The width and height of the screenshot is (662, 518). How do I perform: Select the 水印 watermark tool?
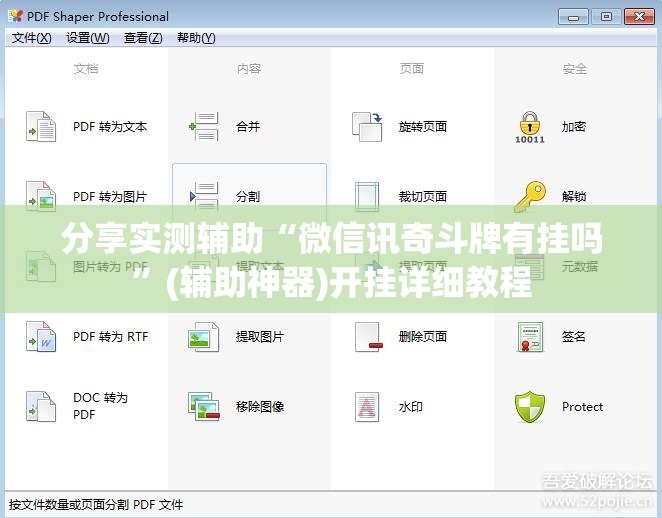click(388, 407)
